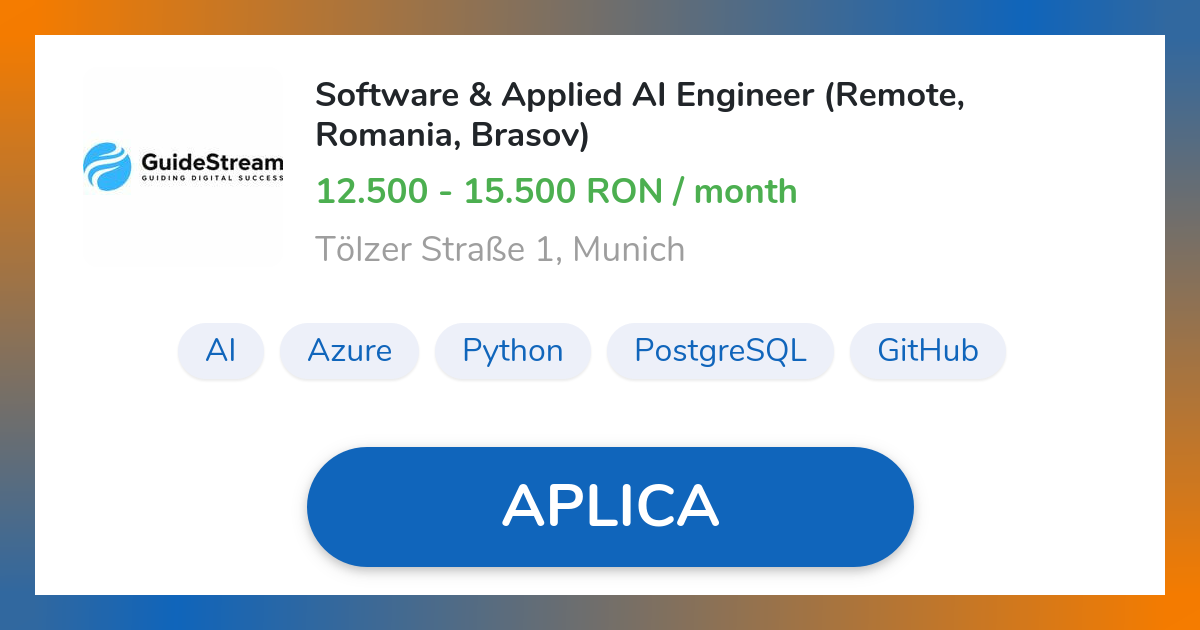The image size is (1200, 630).
Task: Click the salary range text
Action: tap(556, 190)
